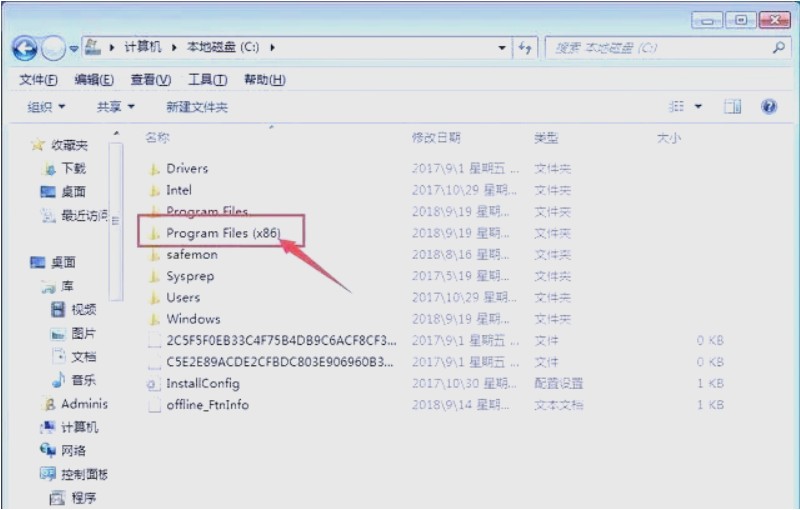
Task: Click the 新建文件夹 button
Action: 197,107
